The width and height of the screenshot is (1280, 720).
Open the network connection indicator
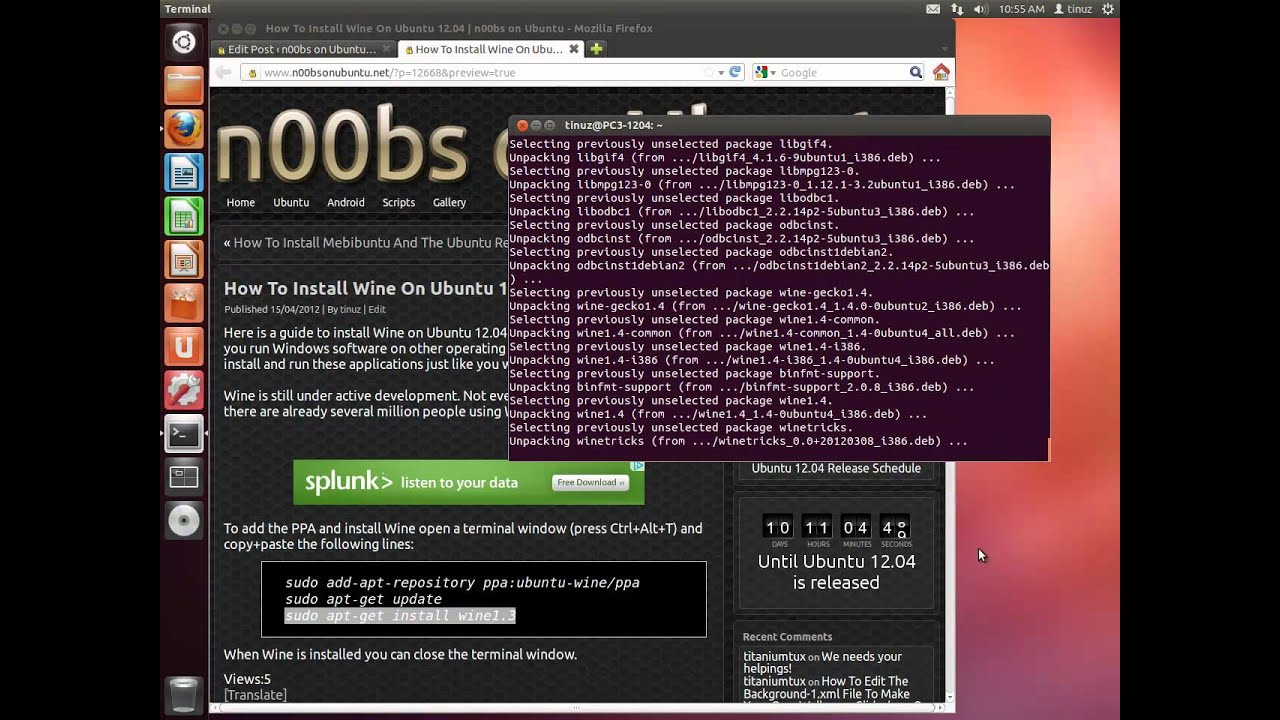tap(957, 9)
